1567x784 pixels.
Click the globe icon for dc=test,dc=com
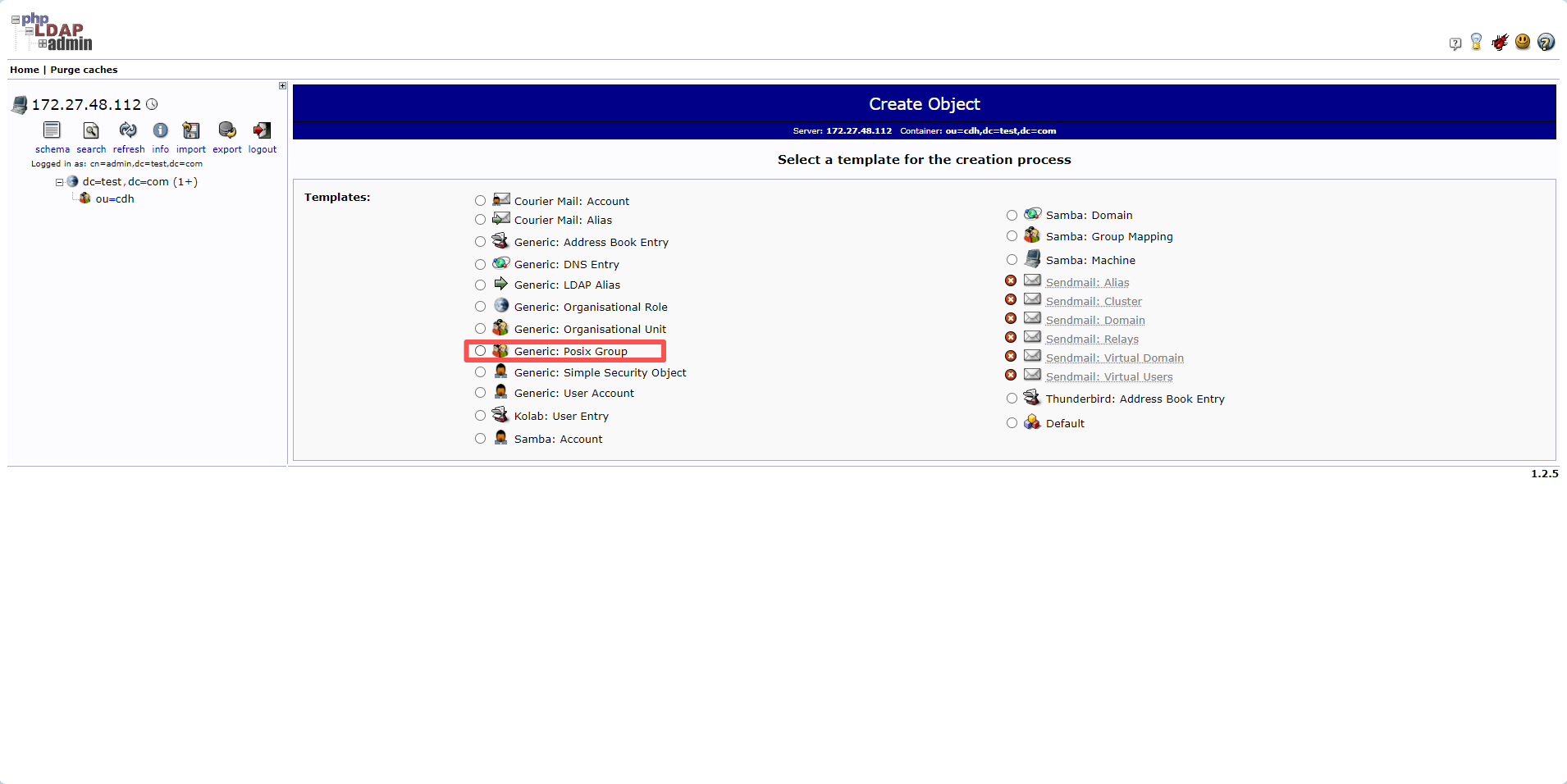tap(72, 181)
